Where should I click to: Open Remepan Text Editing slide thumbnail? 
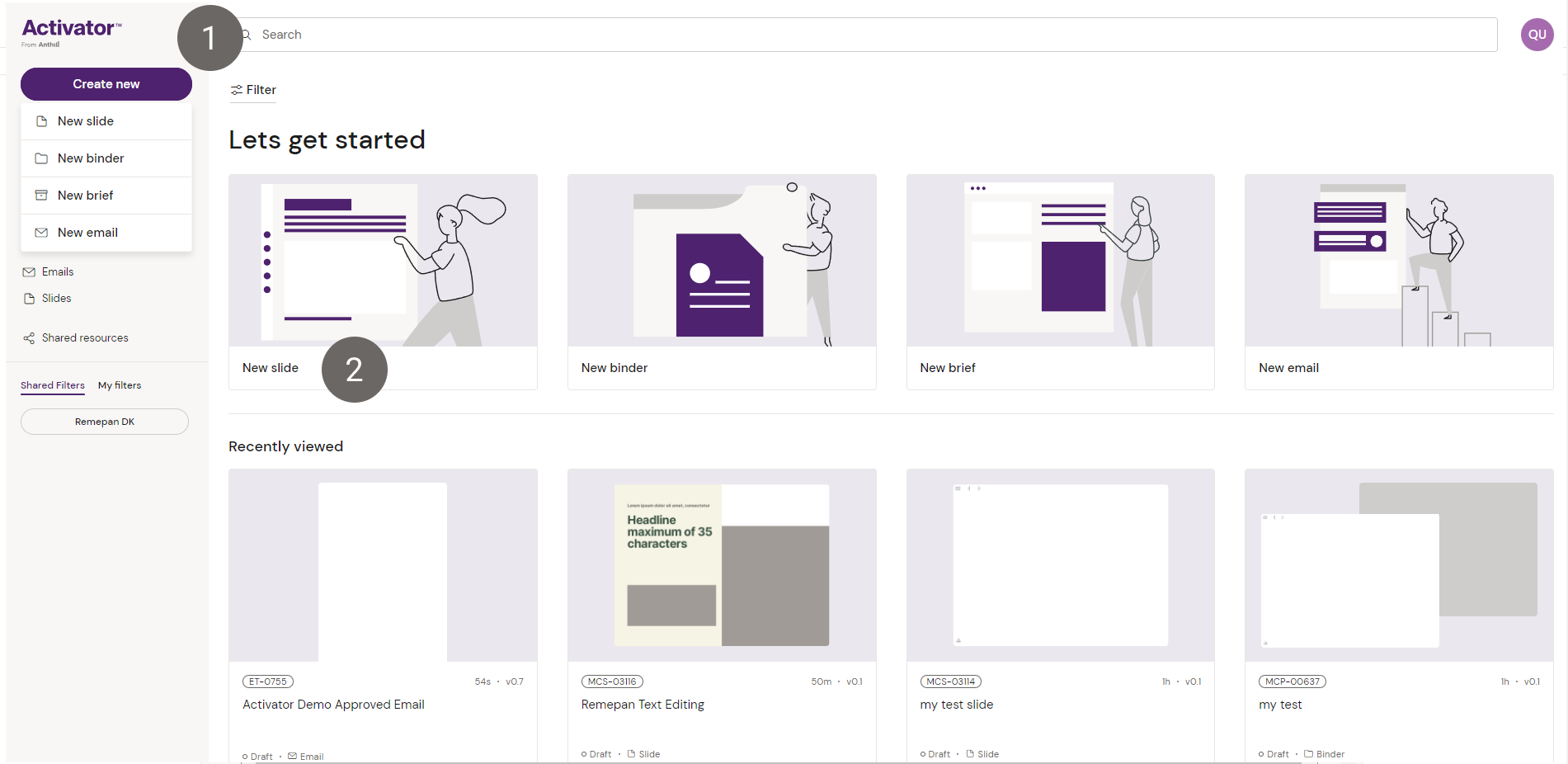click(721, 565)
